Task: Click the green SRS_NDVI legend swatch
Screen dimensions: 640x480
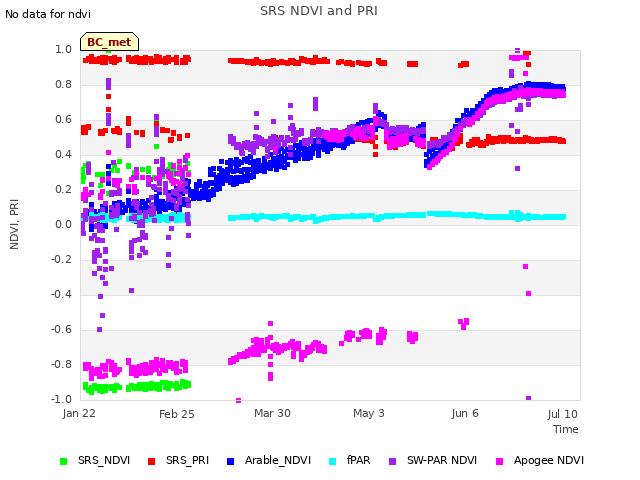Action: pos(63,461)
